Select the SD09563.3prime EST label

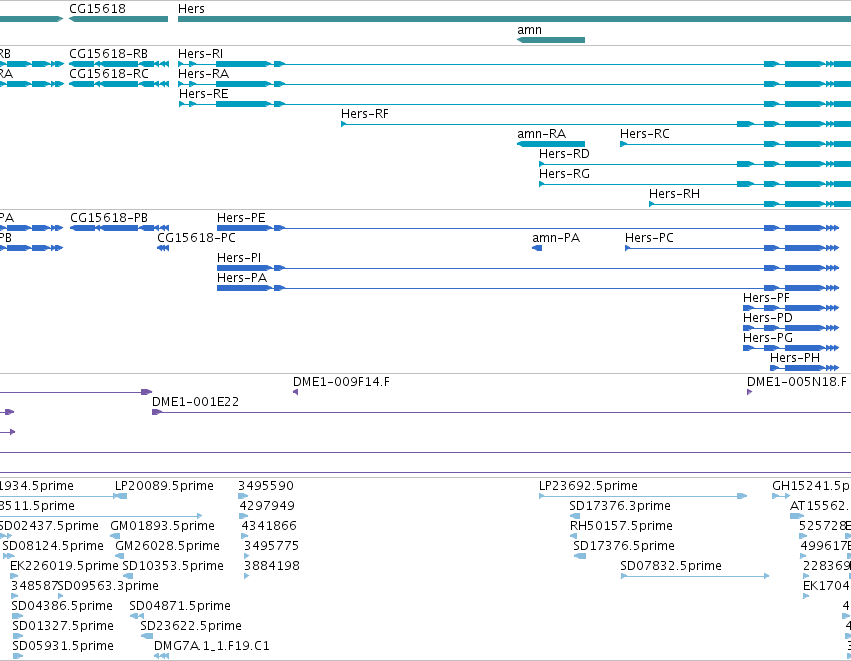(108, 586)
